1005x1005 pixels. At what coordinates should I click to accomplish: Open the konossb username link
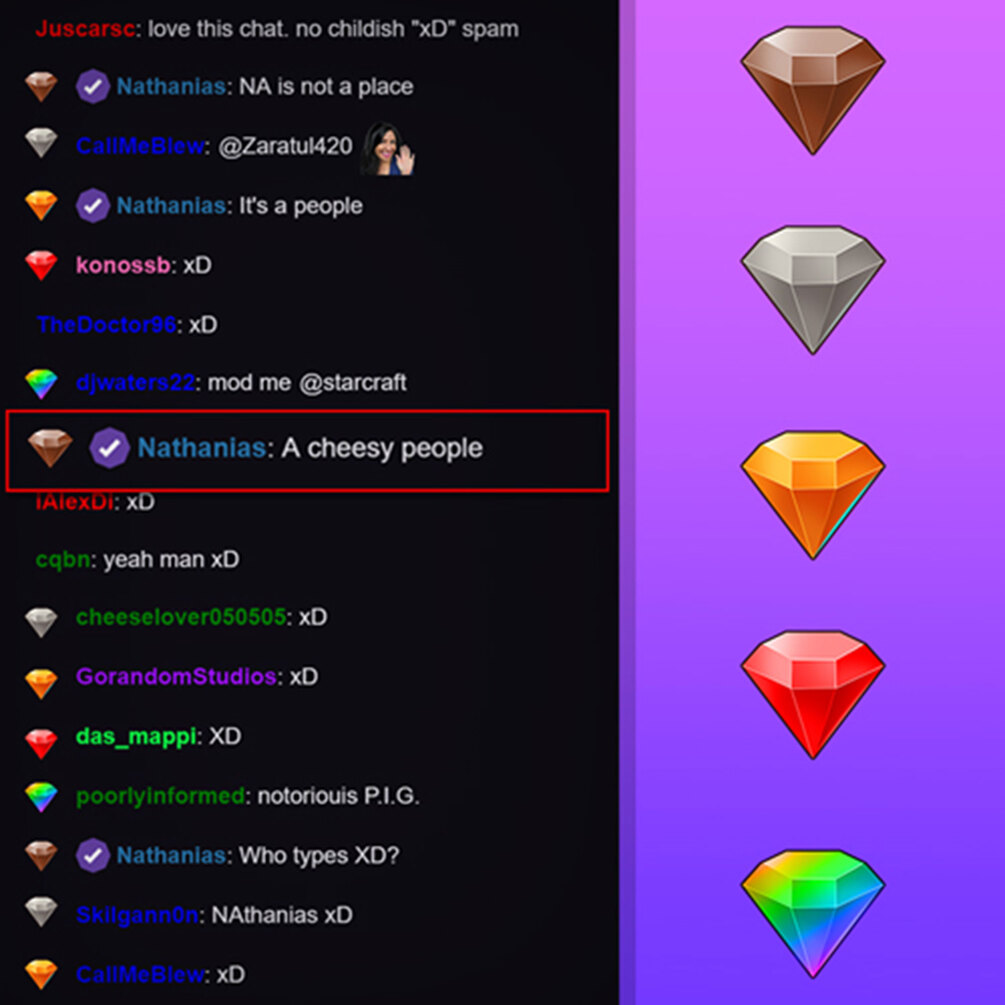click(x=123, y=265)
